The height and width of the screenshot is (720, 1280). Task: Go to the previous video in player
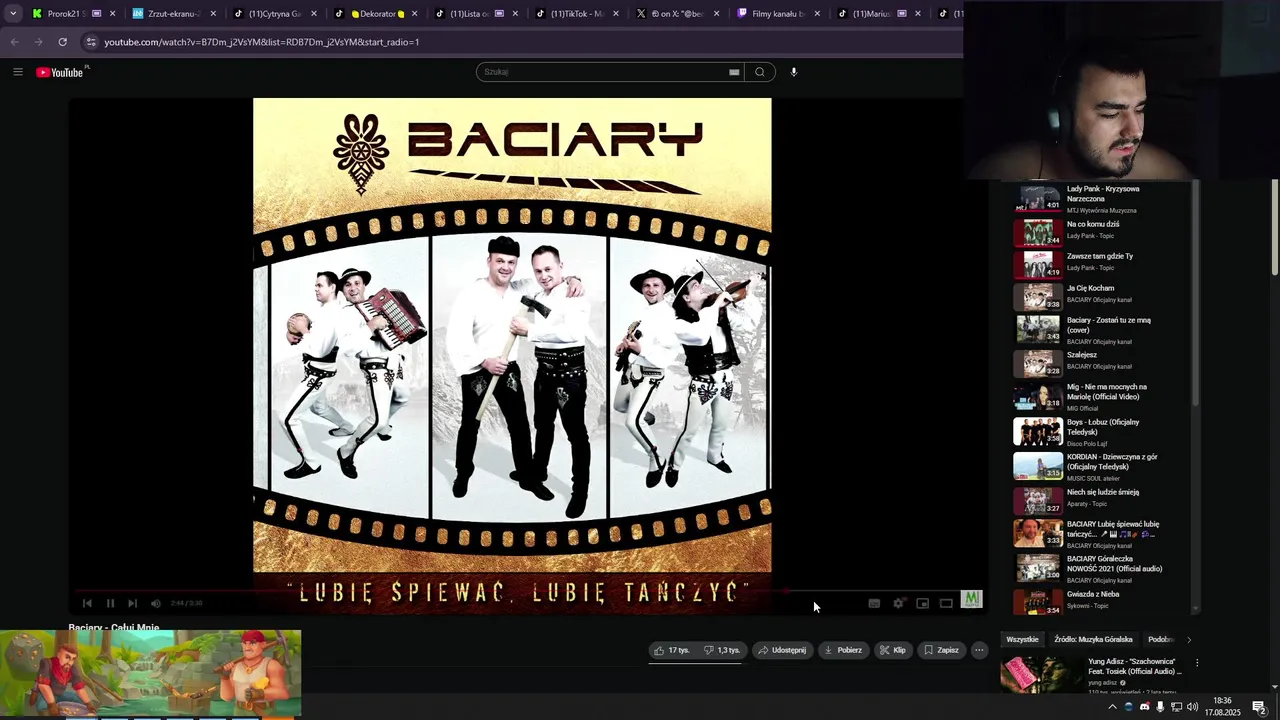(x=87, y=603)
